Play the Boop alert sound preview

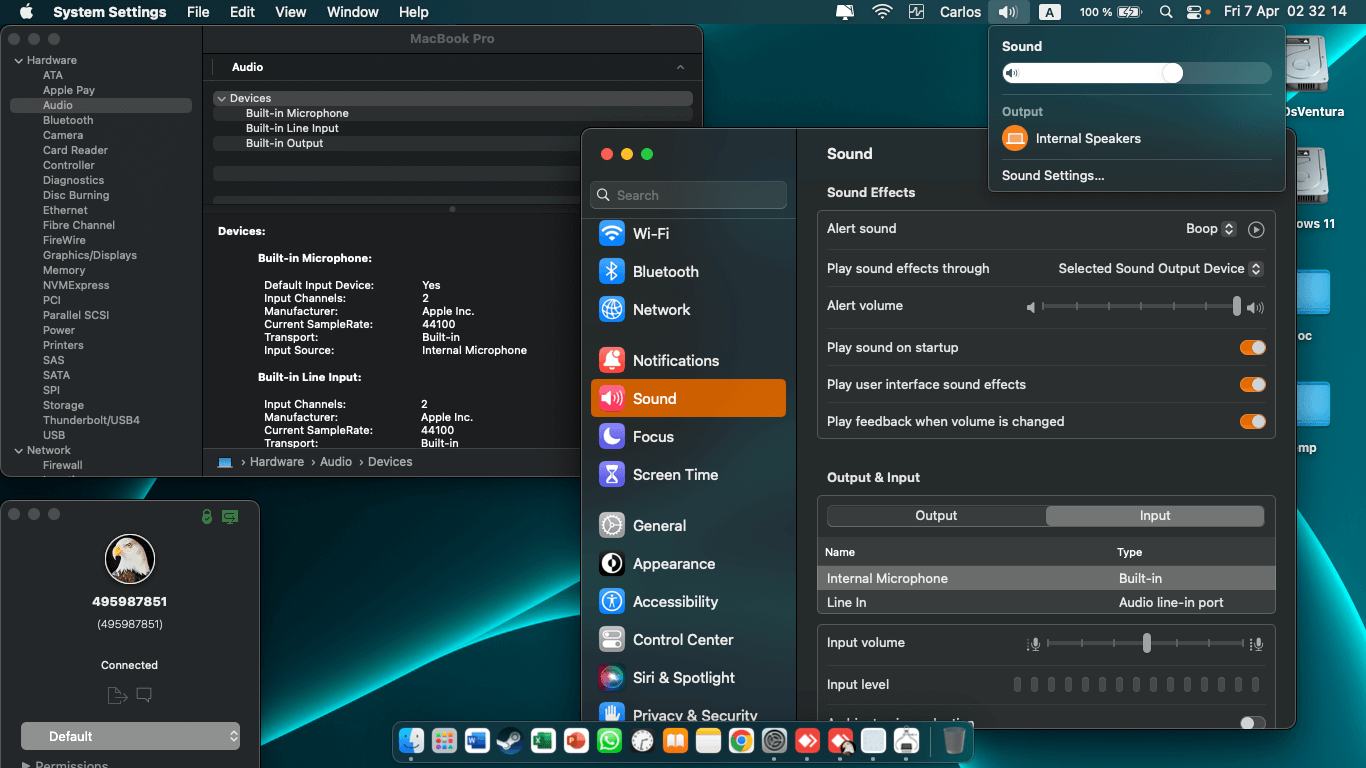[x=1256, y=229]
